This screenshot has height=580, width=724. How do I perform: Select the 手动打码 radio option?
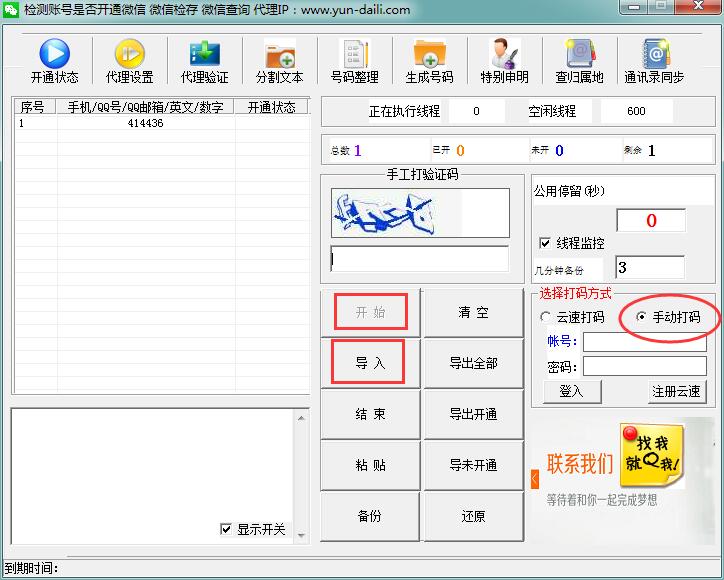641,318
